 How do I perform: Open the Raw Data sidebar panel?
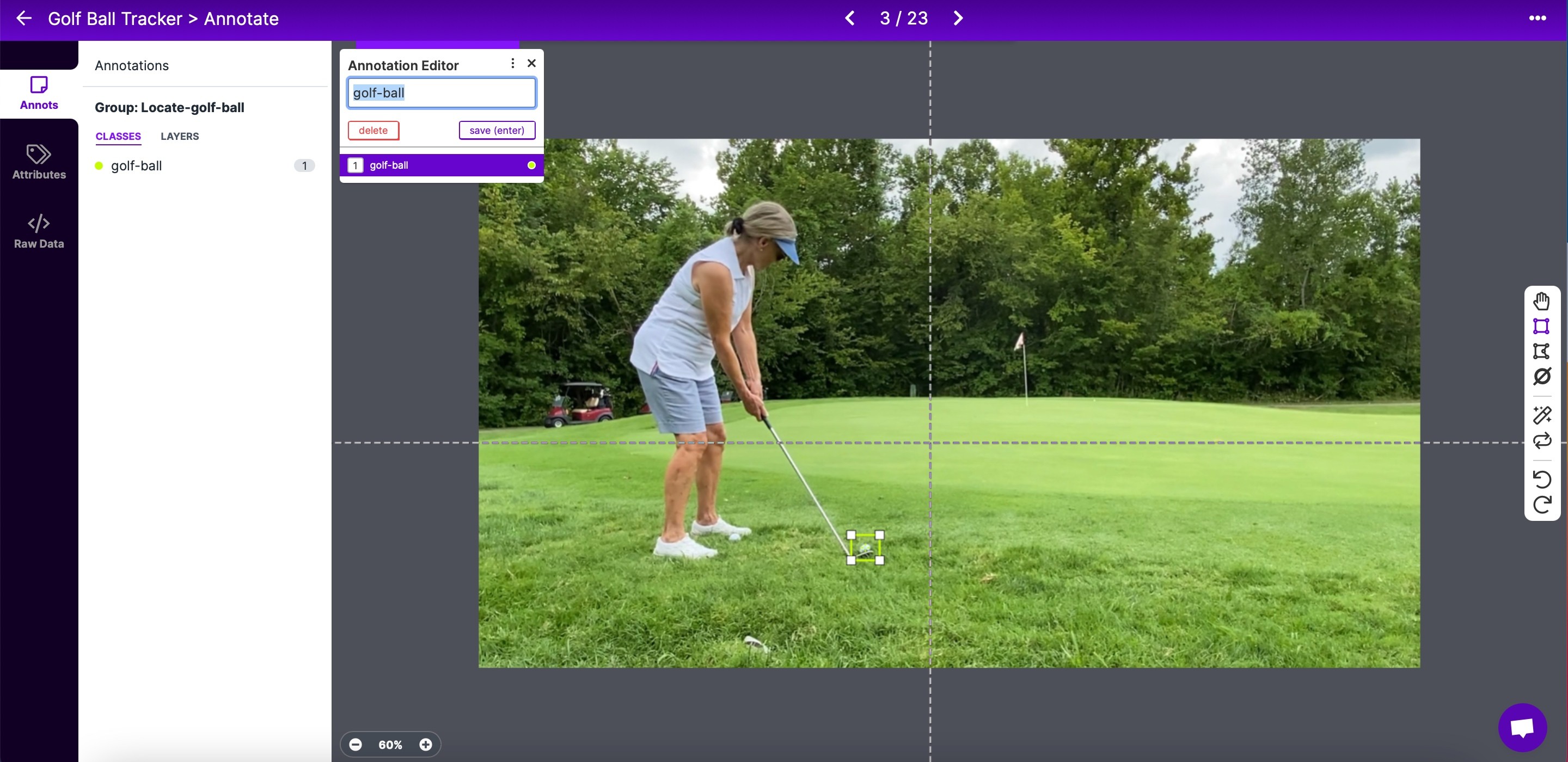[x=39, y=231]
